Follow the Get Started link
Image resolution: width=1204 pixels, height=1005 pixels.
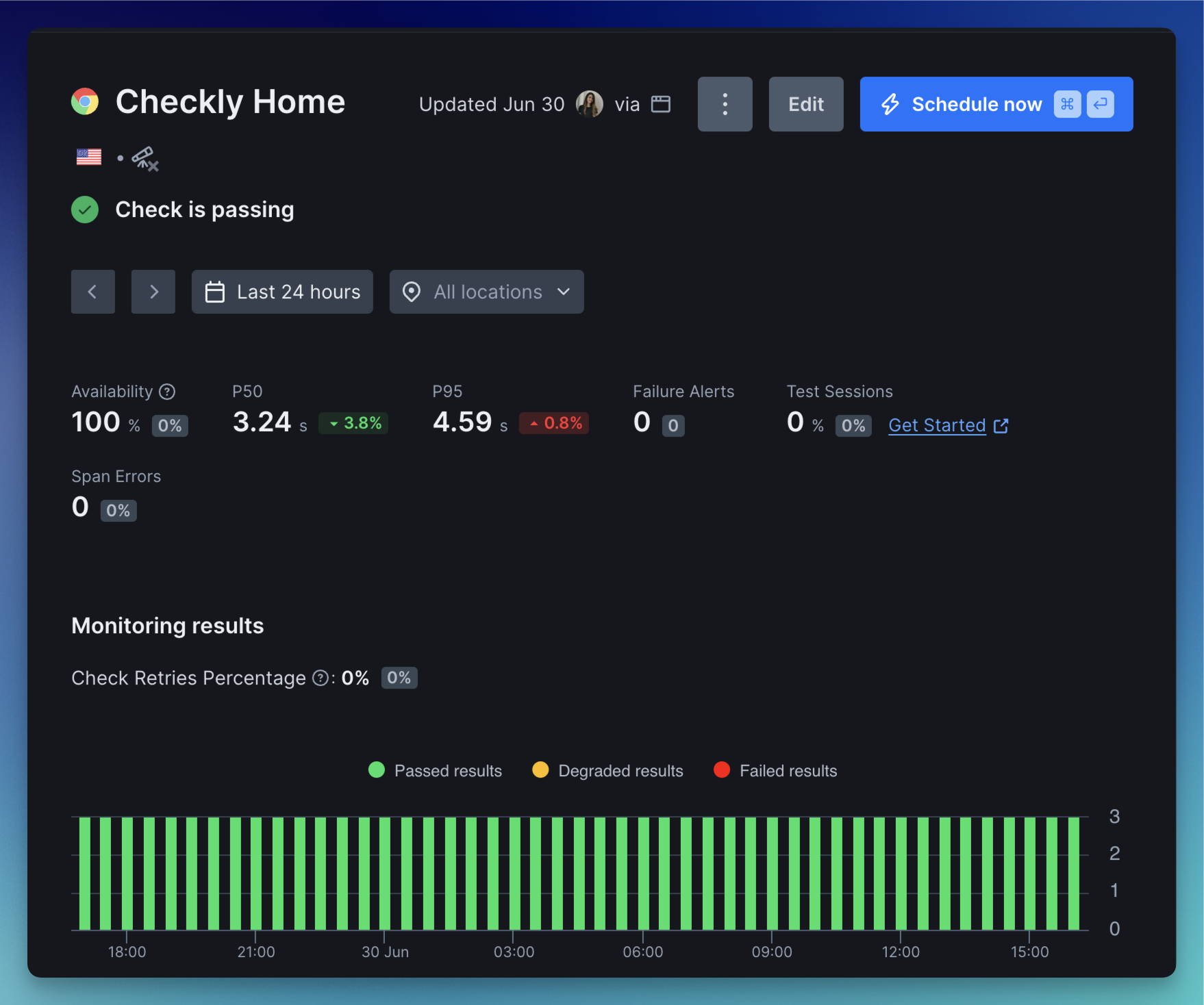(936, 425)
